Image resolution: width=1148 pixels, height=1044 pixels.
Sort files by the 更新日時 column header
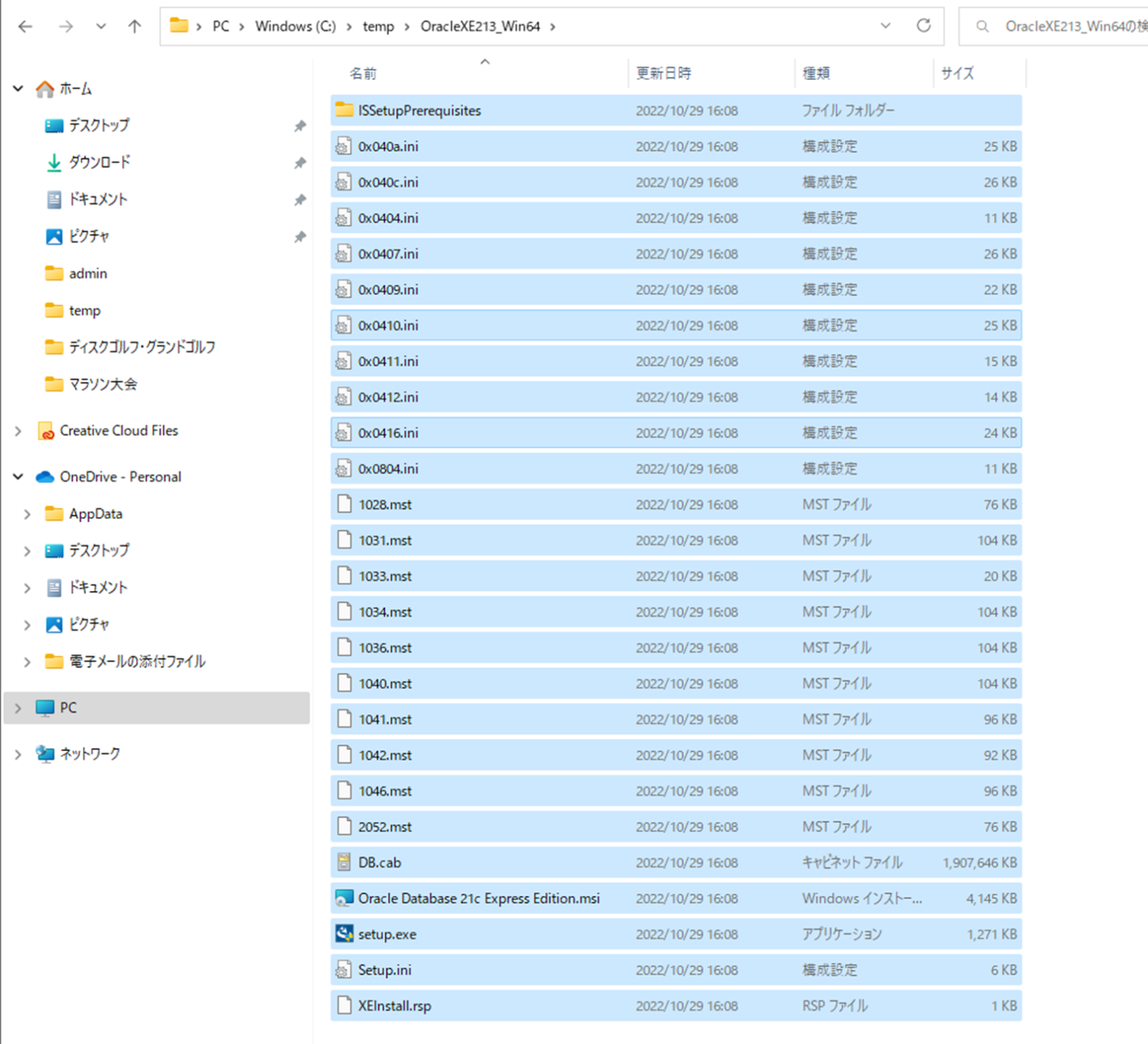[664, 73]
